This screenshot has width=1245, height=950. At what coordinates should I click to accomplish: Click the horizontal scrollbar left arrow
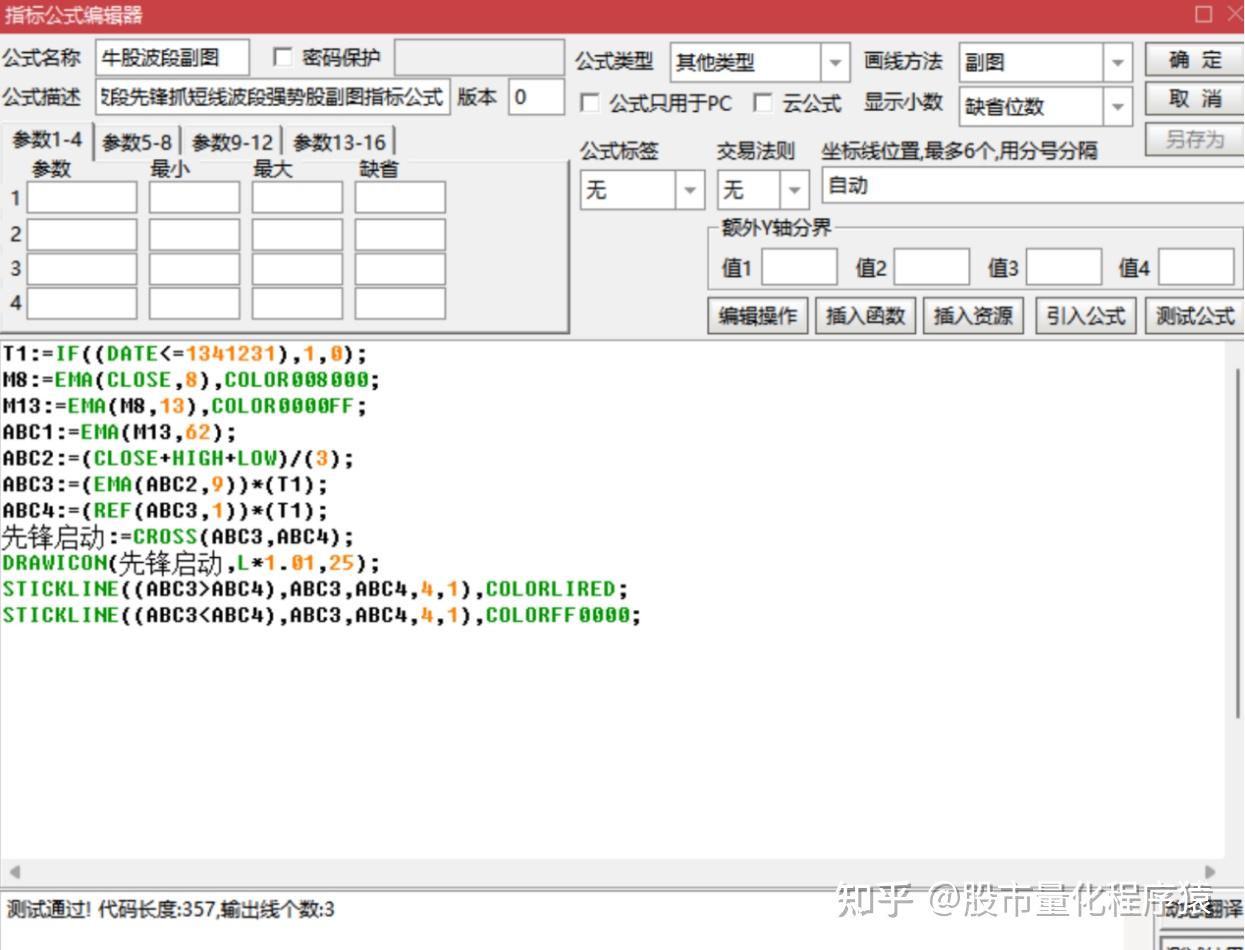(14, 872)
